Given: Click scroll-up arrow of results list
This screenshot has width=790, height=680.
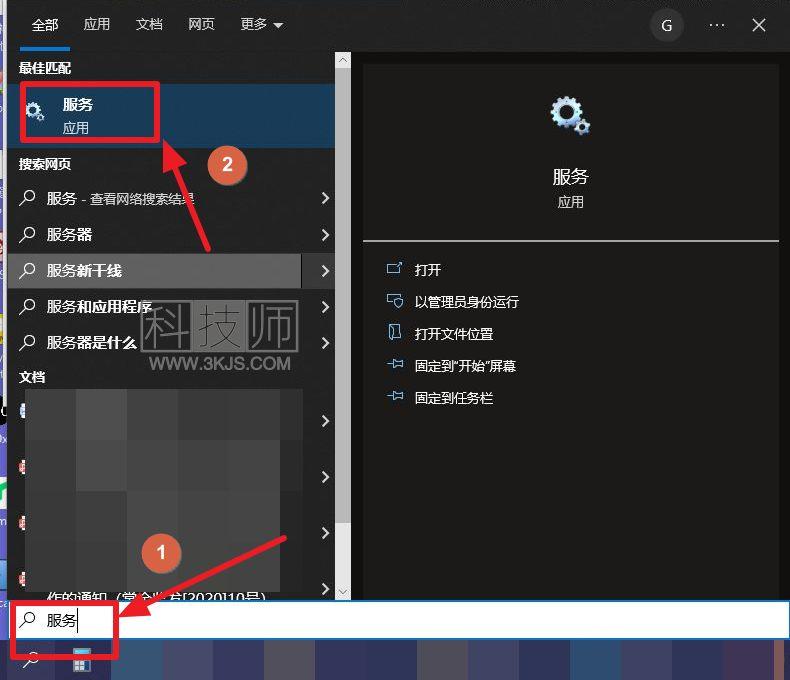Looking at the screenshot, I should [343, 60].
